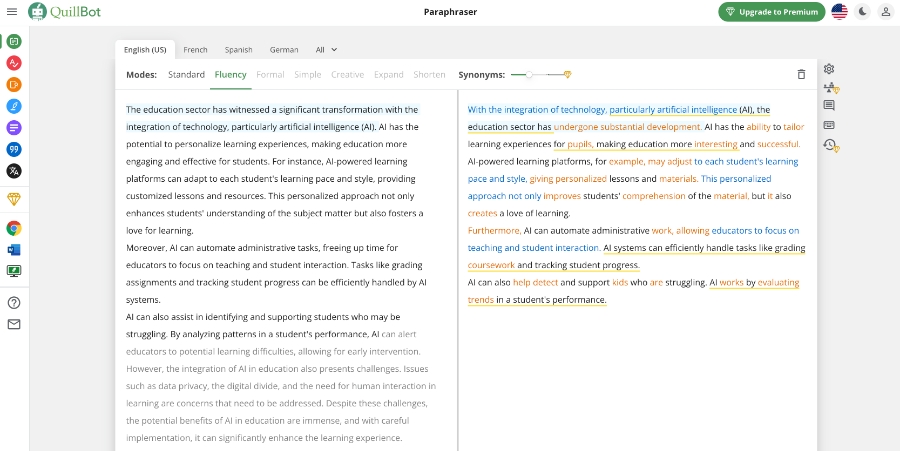Viewport: 900px width, 451px height.
Task: Select the Standard paraphrase mode
Action: (186, 74)
